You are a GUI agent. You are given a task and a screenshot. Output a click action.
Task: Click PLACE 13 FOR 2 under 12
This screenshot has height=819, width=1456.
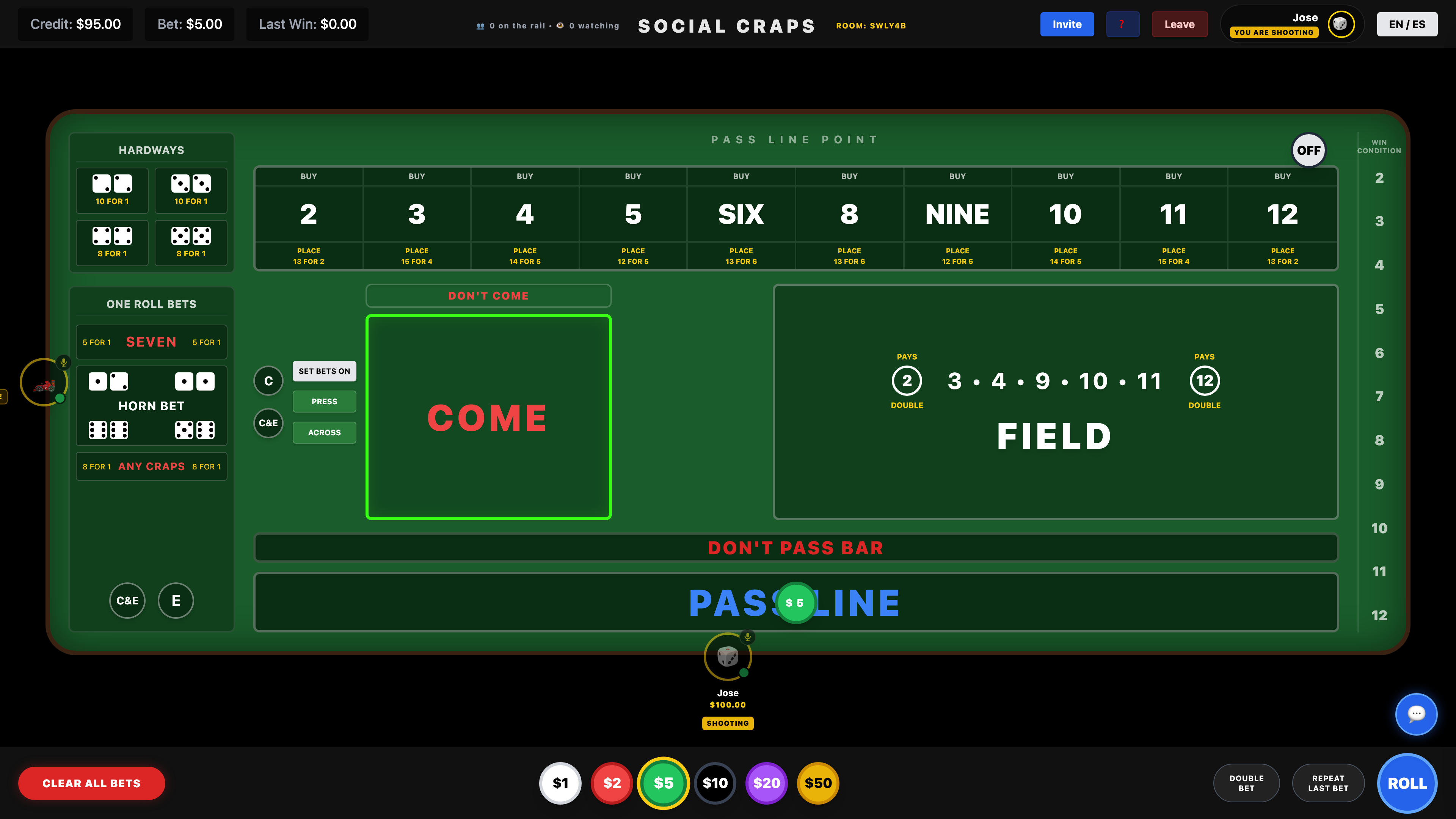point(1282,256)
